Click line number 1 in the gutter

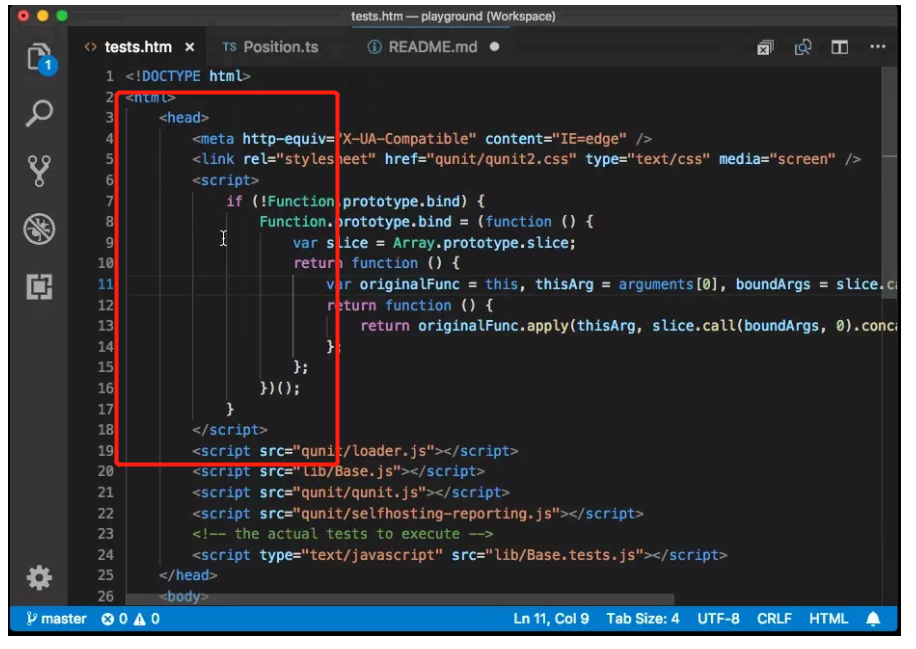point(109,76)
